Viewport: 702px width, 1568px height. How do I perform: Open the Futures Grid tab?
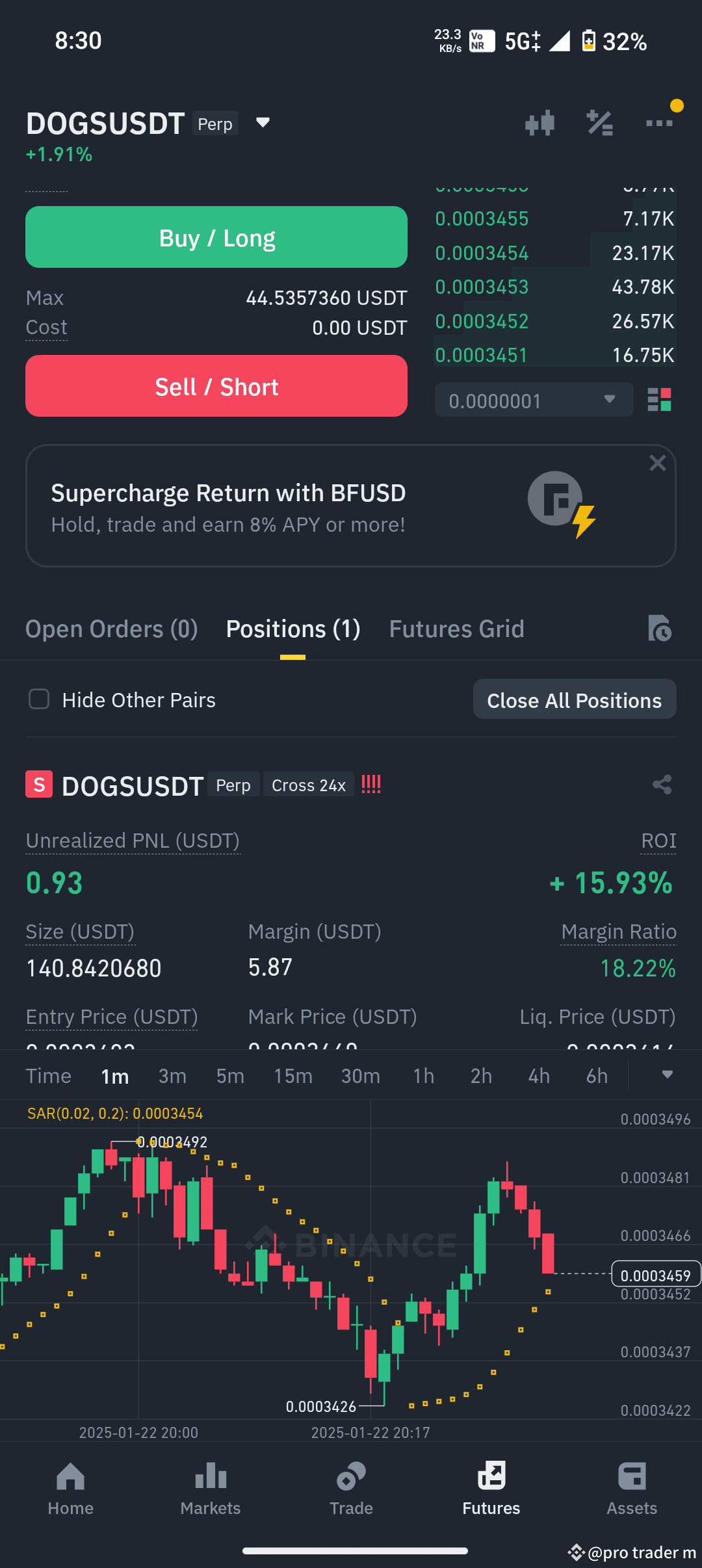click(456, 628)
